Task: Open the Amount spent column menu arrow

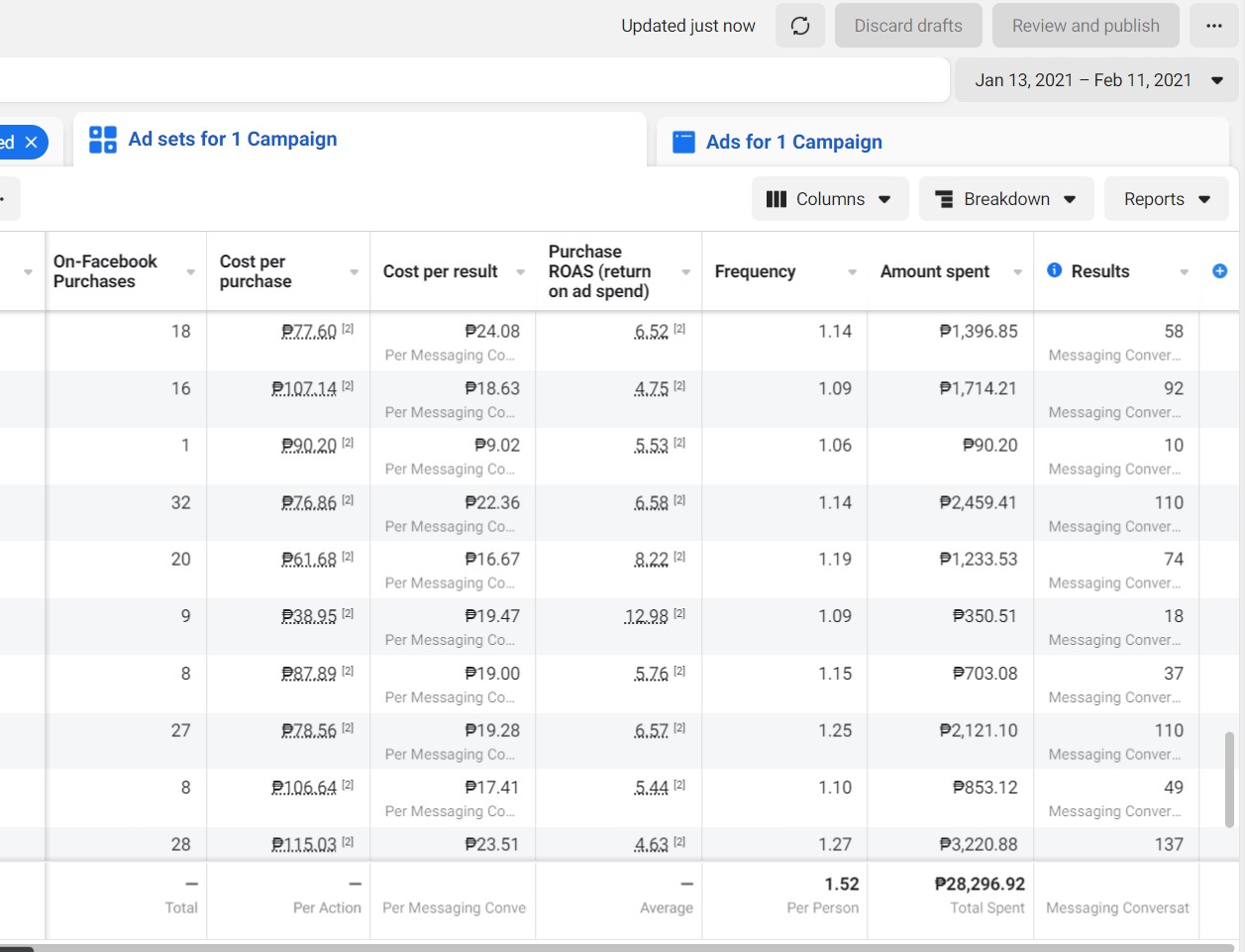Action: click(1017, 271)
